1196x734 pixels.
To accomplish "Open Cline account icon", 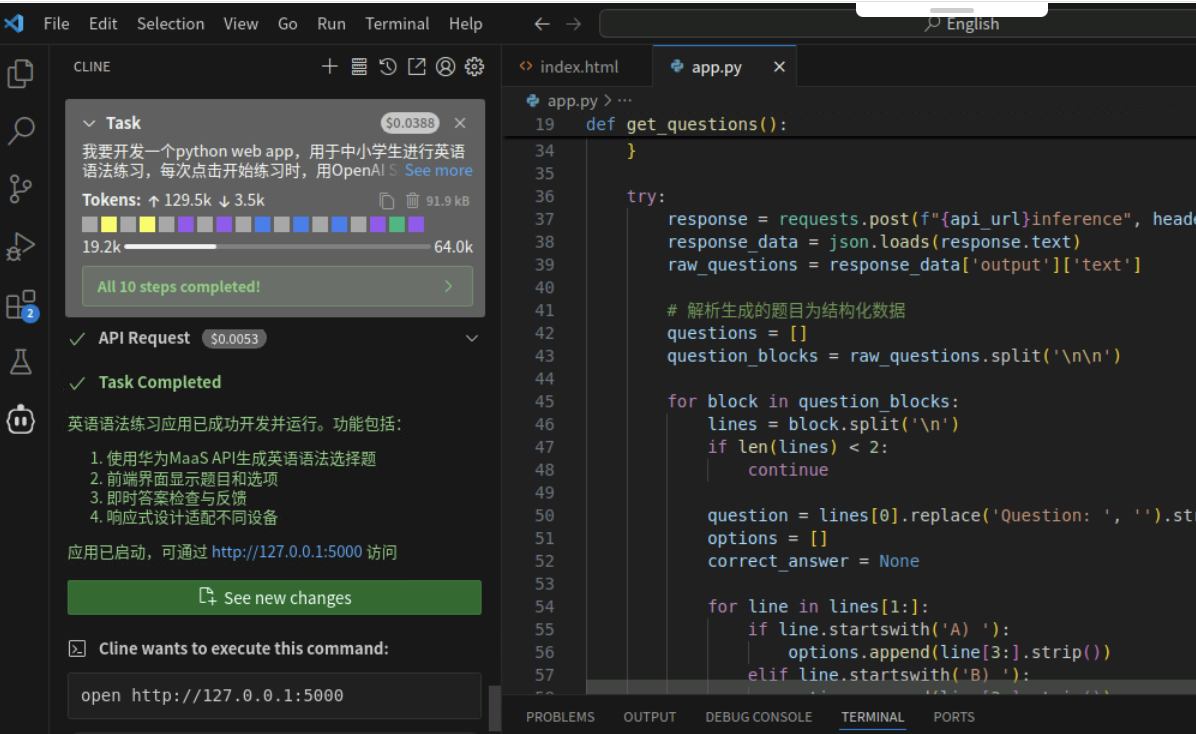I will [446, 67].
